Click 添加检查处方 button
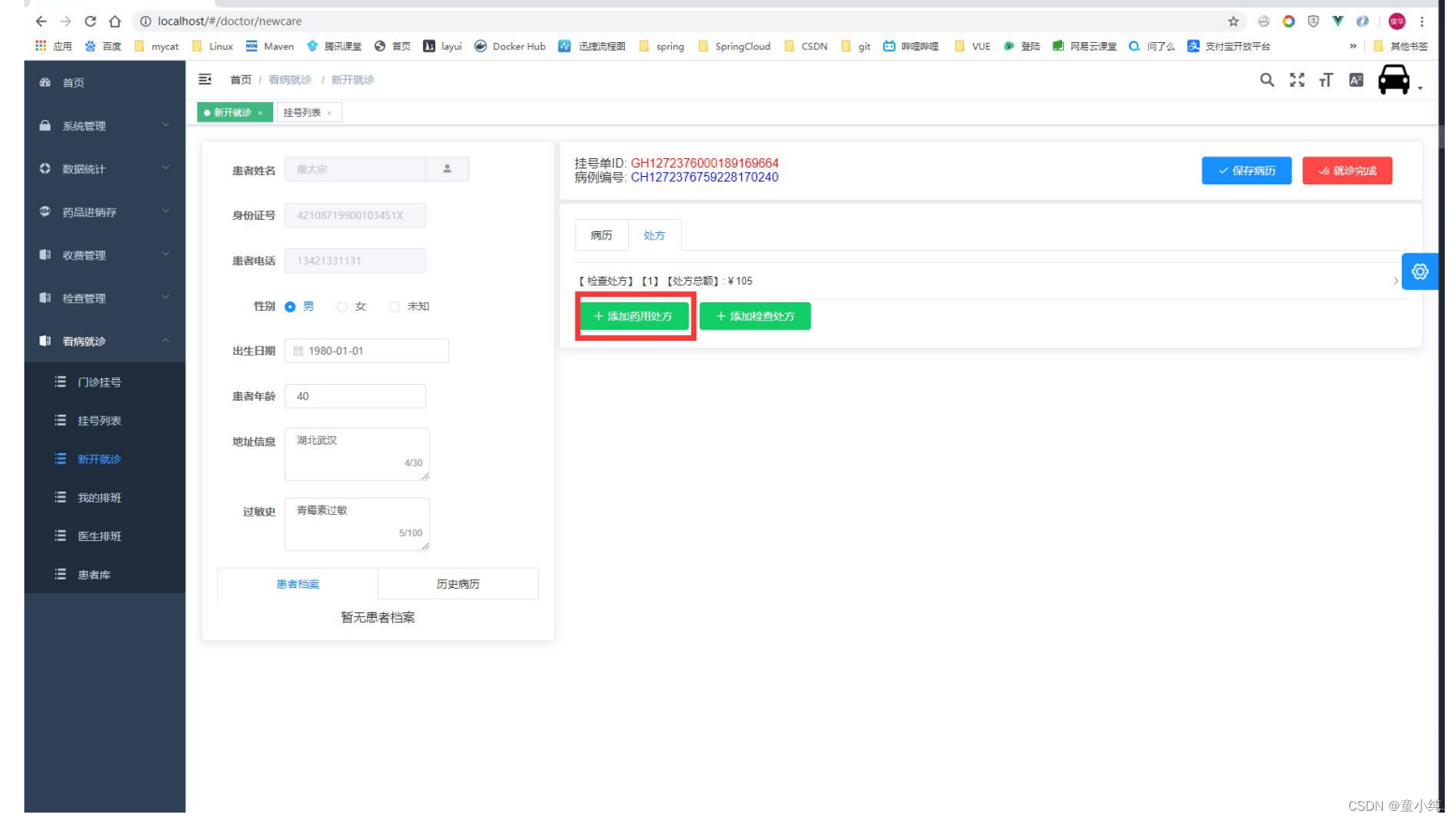 tap(755, 316)
